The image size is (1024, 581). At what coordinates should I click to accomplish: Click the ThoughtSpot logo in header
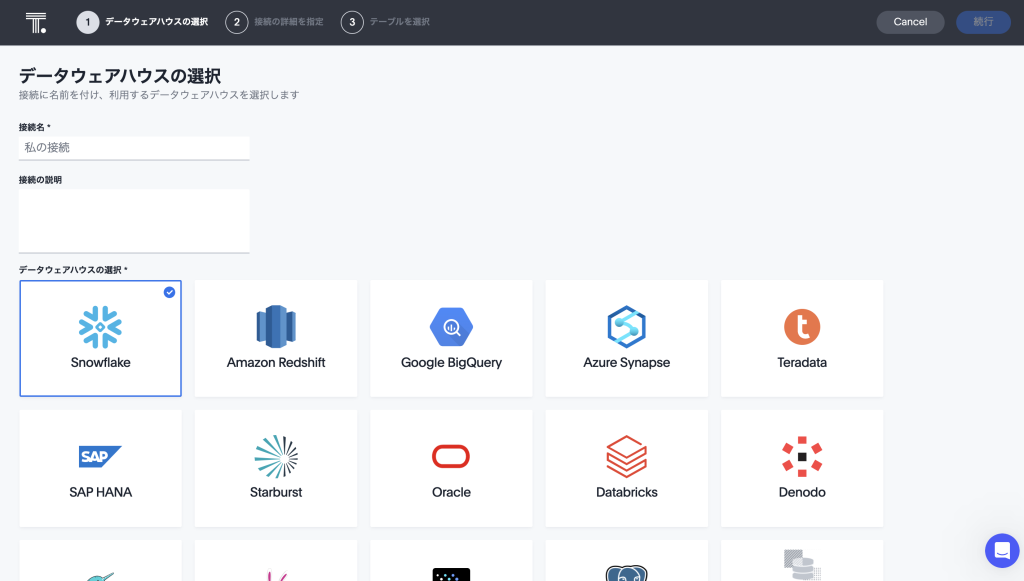pyautogui.click(x=36, y=22)
